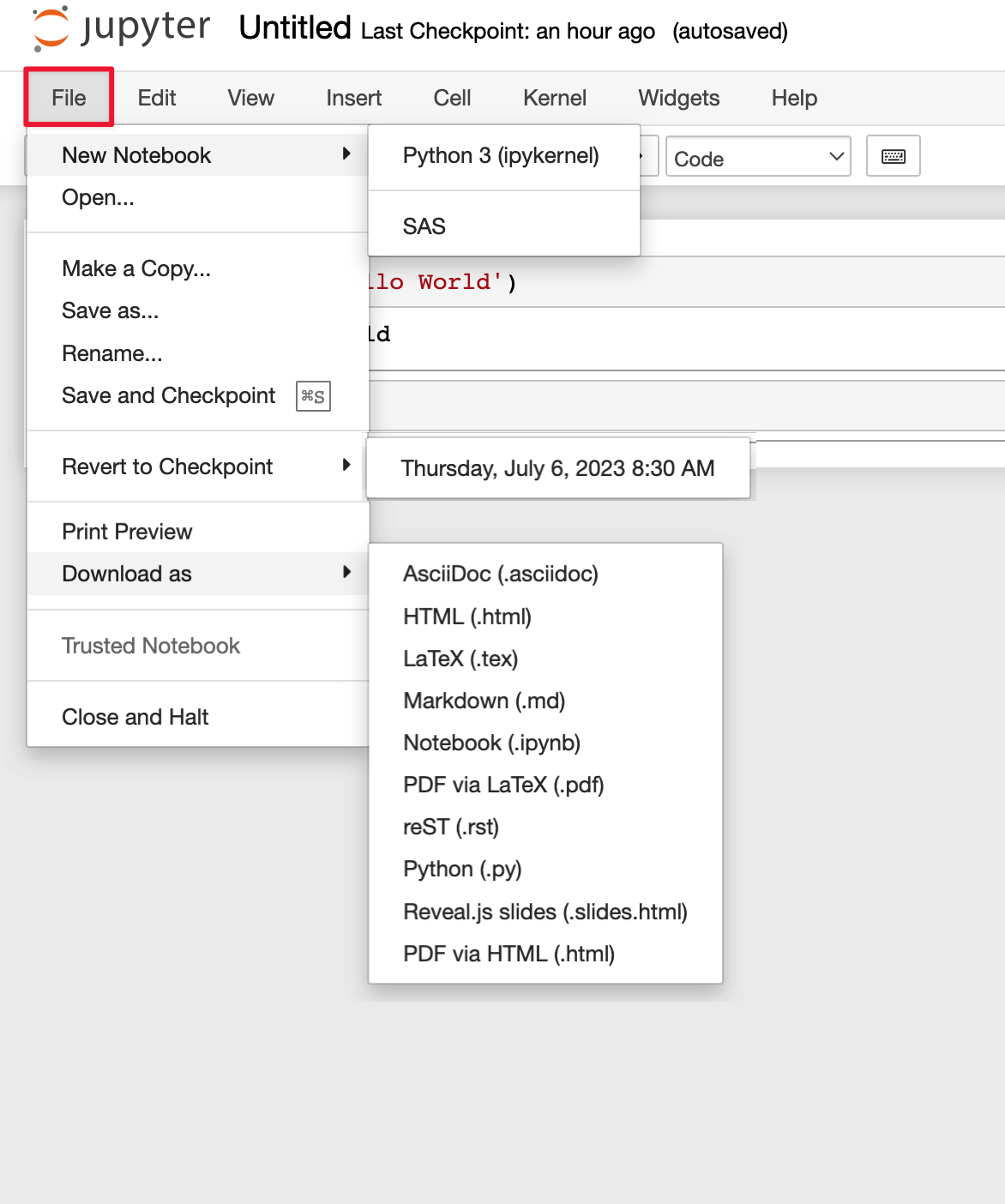1005x1204 pixels.
Task: Open the Kernel menu
Action: click(555, 98)
